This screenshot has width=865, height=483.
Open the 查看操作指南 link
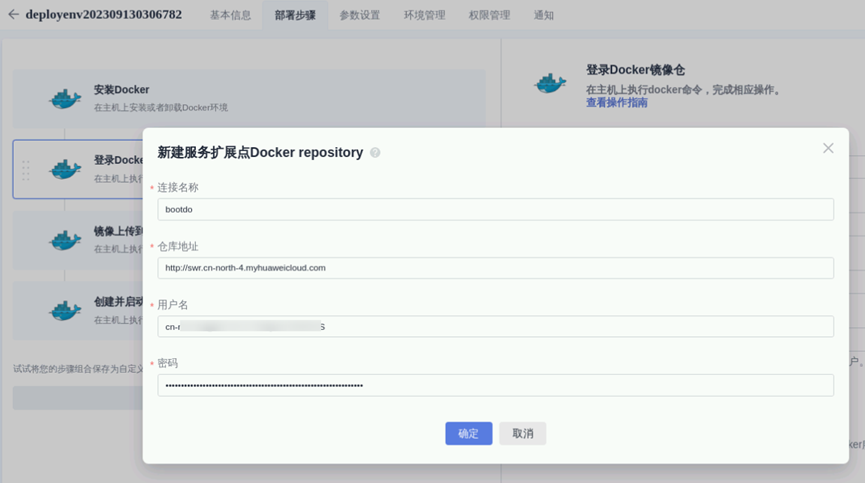[617, 103]
